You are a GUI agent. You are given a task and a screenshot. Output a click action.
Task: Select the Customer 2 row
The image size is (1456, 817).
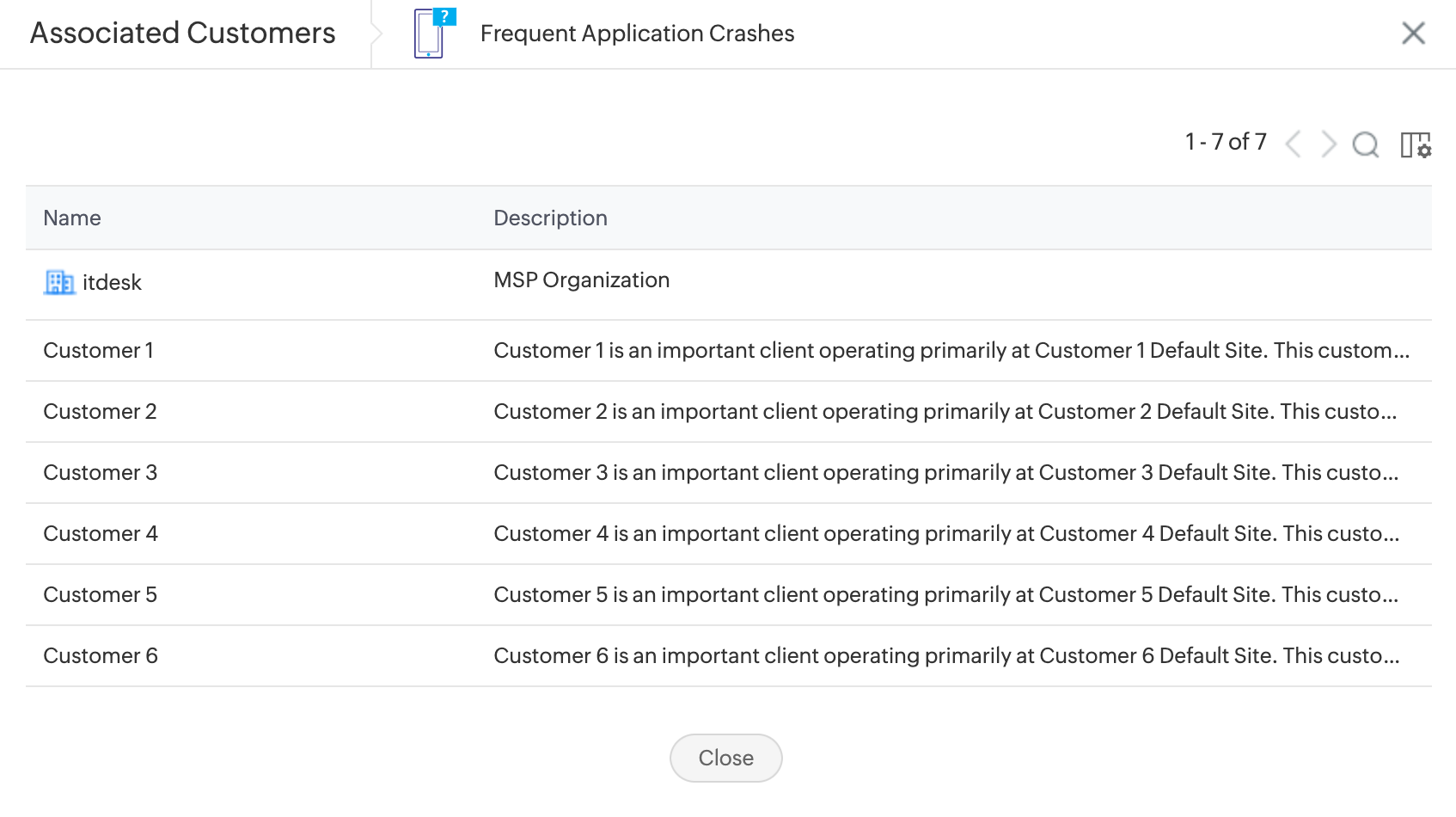[x=100, y=412]
